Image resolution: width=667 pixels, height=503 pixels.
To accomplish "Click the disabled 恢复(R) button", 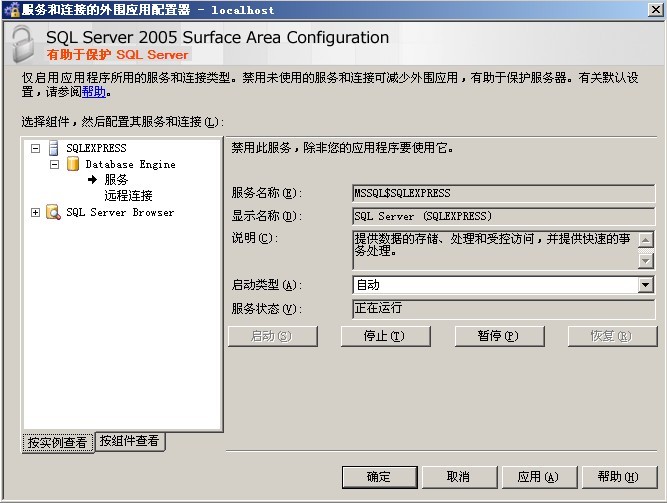I will point(613,336).
